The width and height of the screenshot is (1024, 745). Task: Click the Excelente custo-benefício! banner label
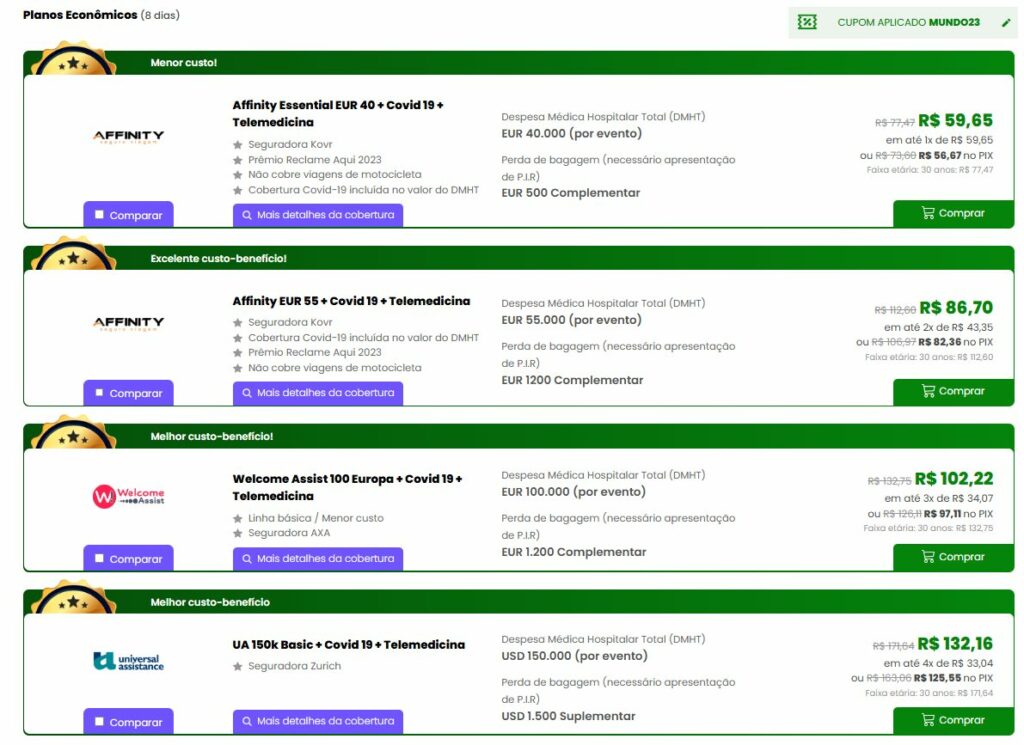click(x=219, y=259)
